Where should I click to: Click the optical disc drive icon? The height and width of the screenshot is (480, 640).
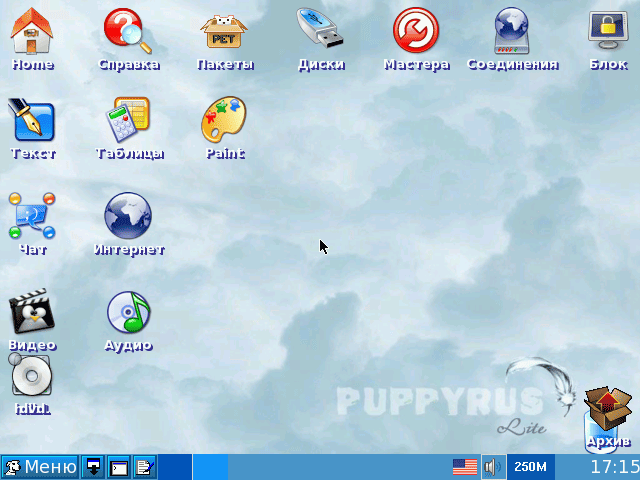(x=31, y=376)
